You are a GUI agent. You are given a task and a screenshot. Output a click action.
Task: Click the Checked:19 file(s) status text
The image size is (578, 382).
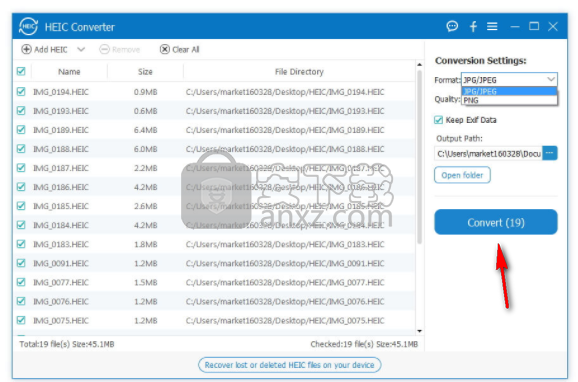pyautogui.click(x=364, y=344)
